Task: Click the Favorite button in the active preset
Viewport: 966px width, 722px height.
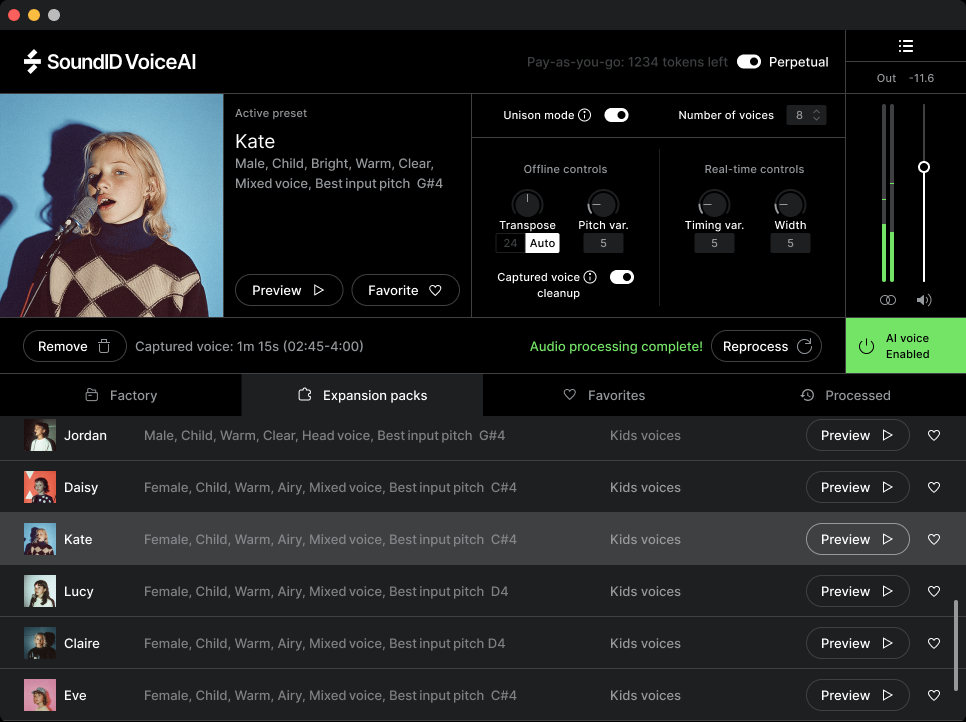Action: click(405, 290)
